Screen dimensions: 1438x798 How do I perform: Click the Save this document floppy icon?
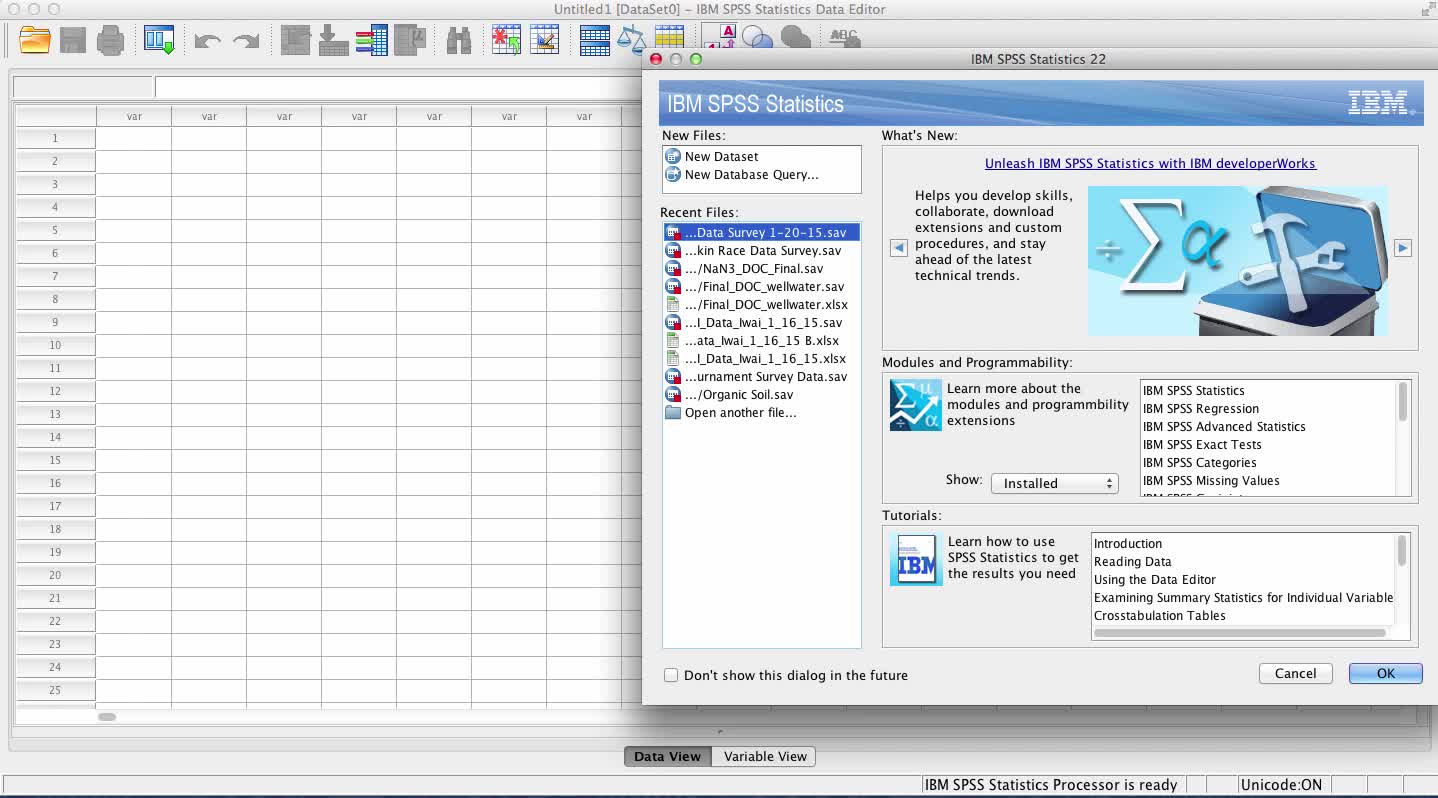point(73,40)
